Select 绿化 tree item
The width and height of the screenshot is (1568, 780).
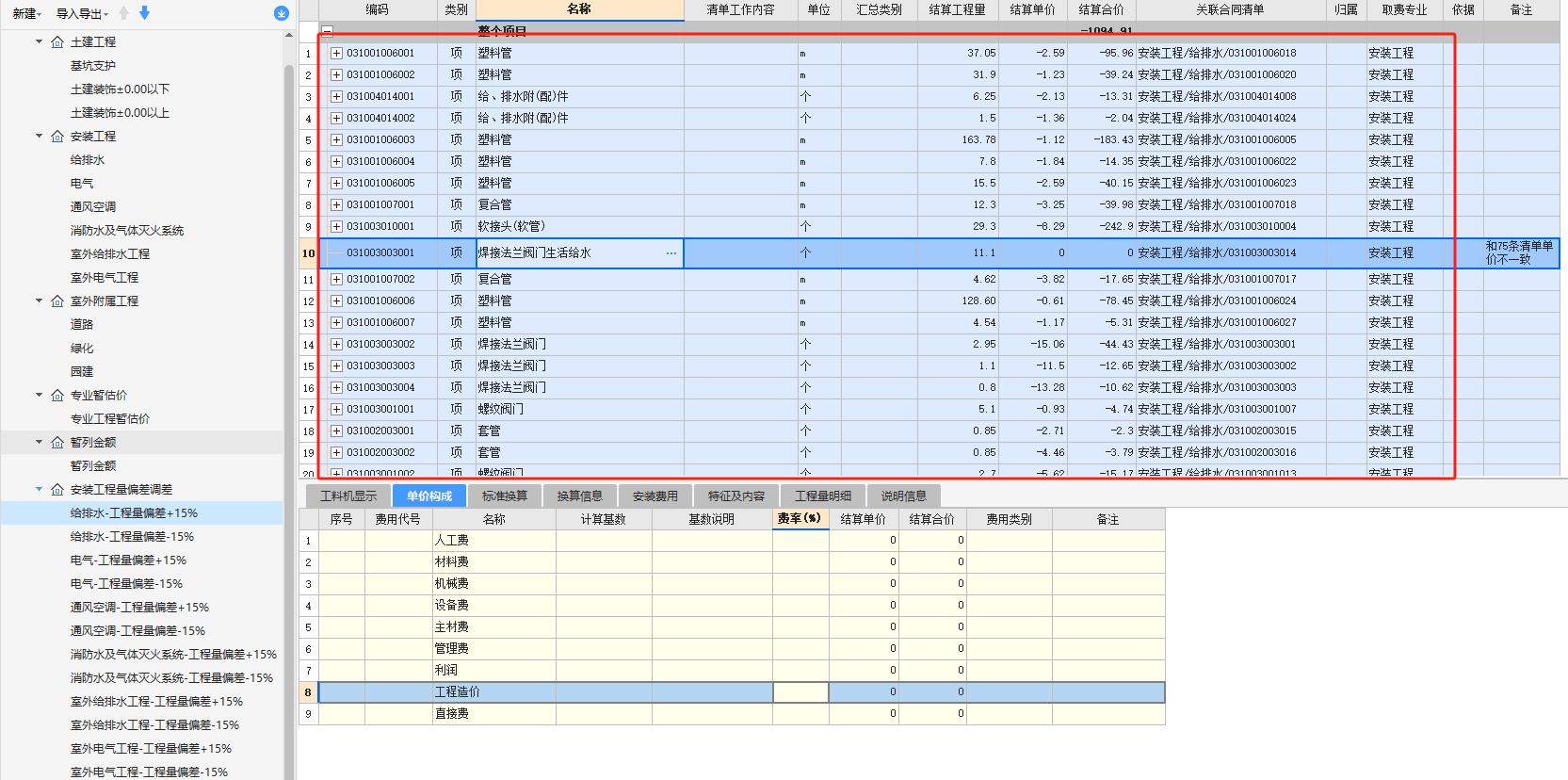pos(81,348)
